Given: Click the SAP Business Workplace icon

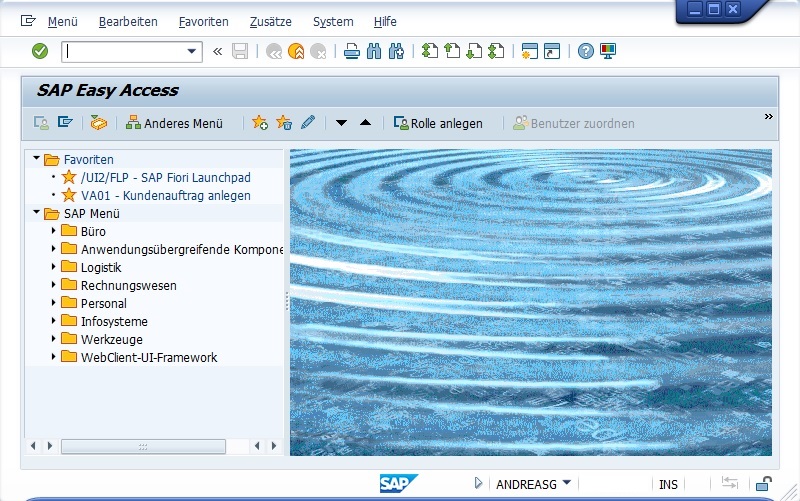Looking at the screenshot, I should coord(98,123).
